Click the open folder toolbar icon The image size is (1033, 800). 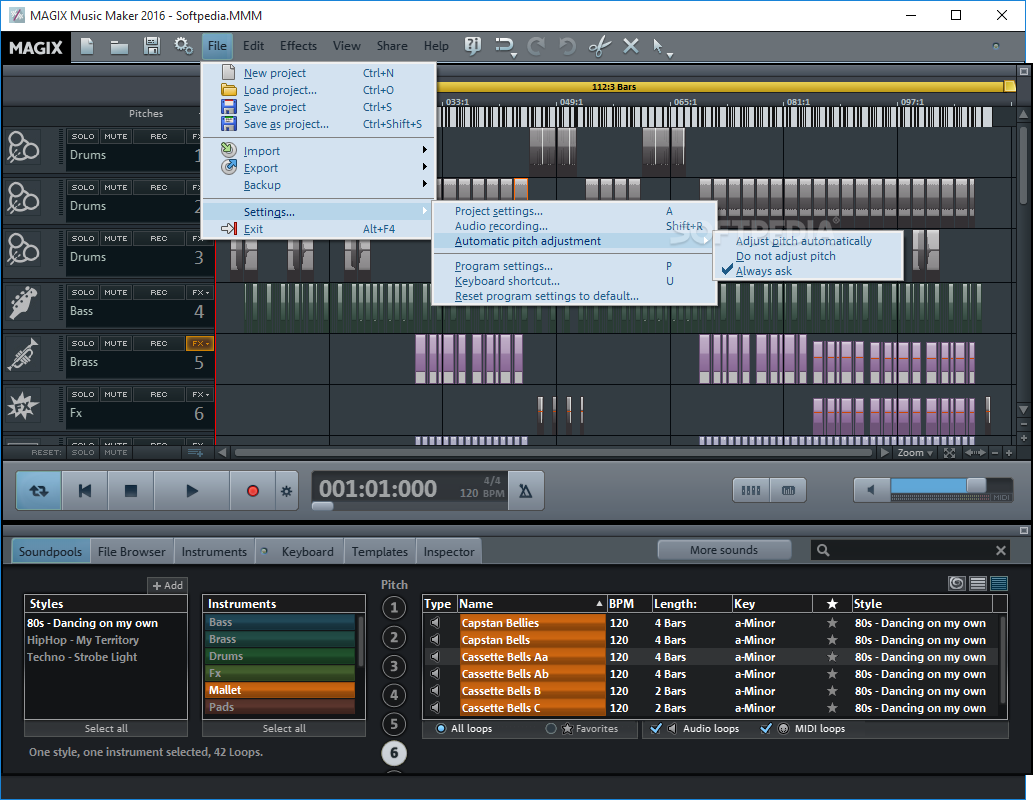click(119, 47)
